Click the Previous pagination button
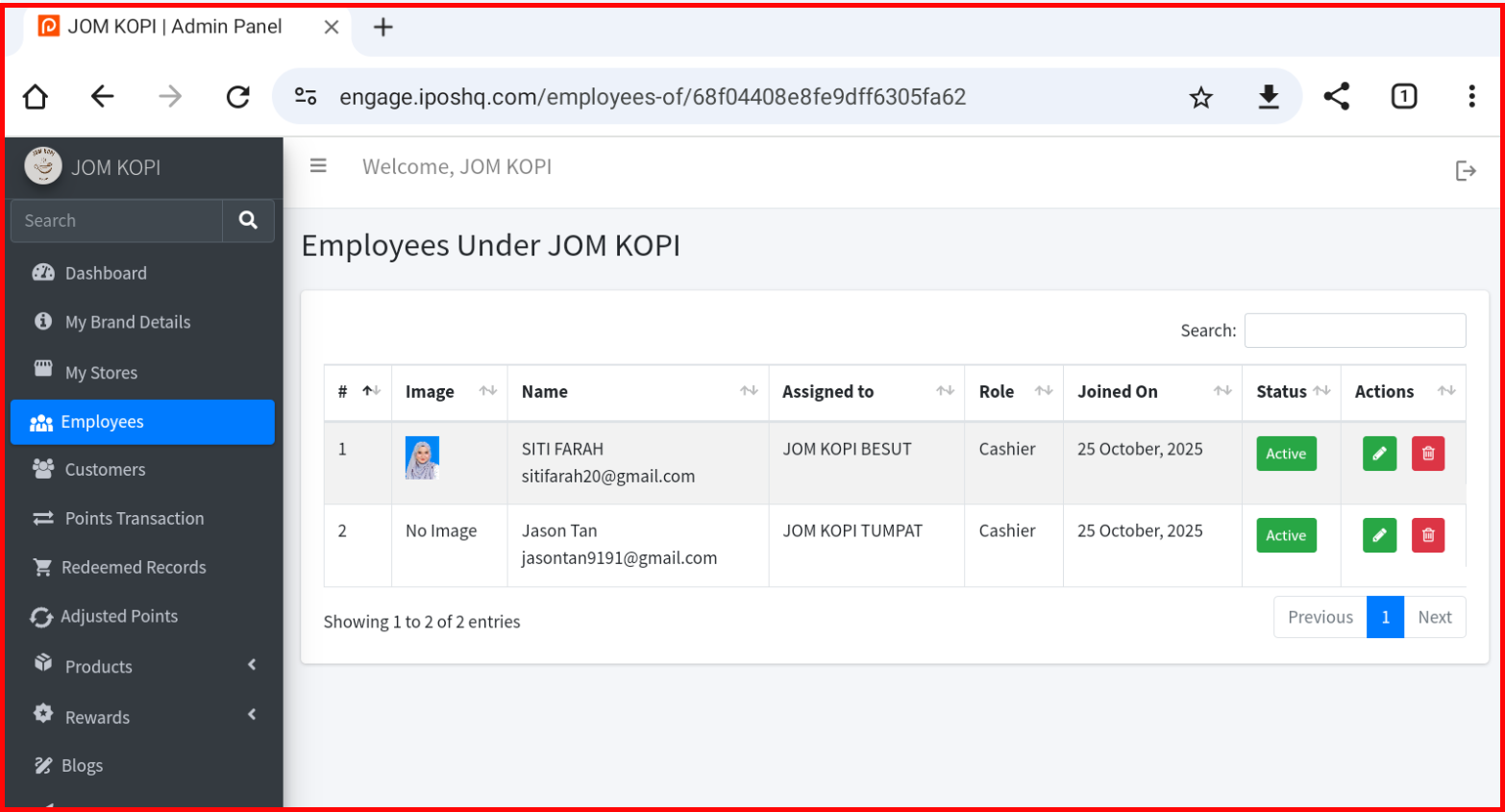The image size is (1505, 812). pyautogui.click(x=1320, y=617)
